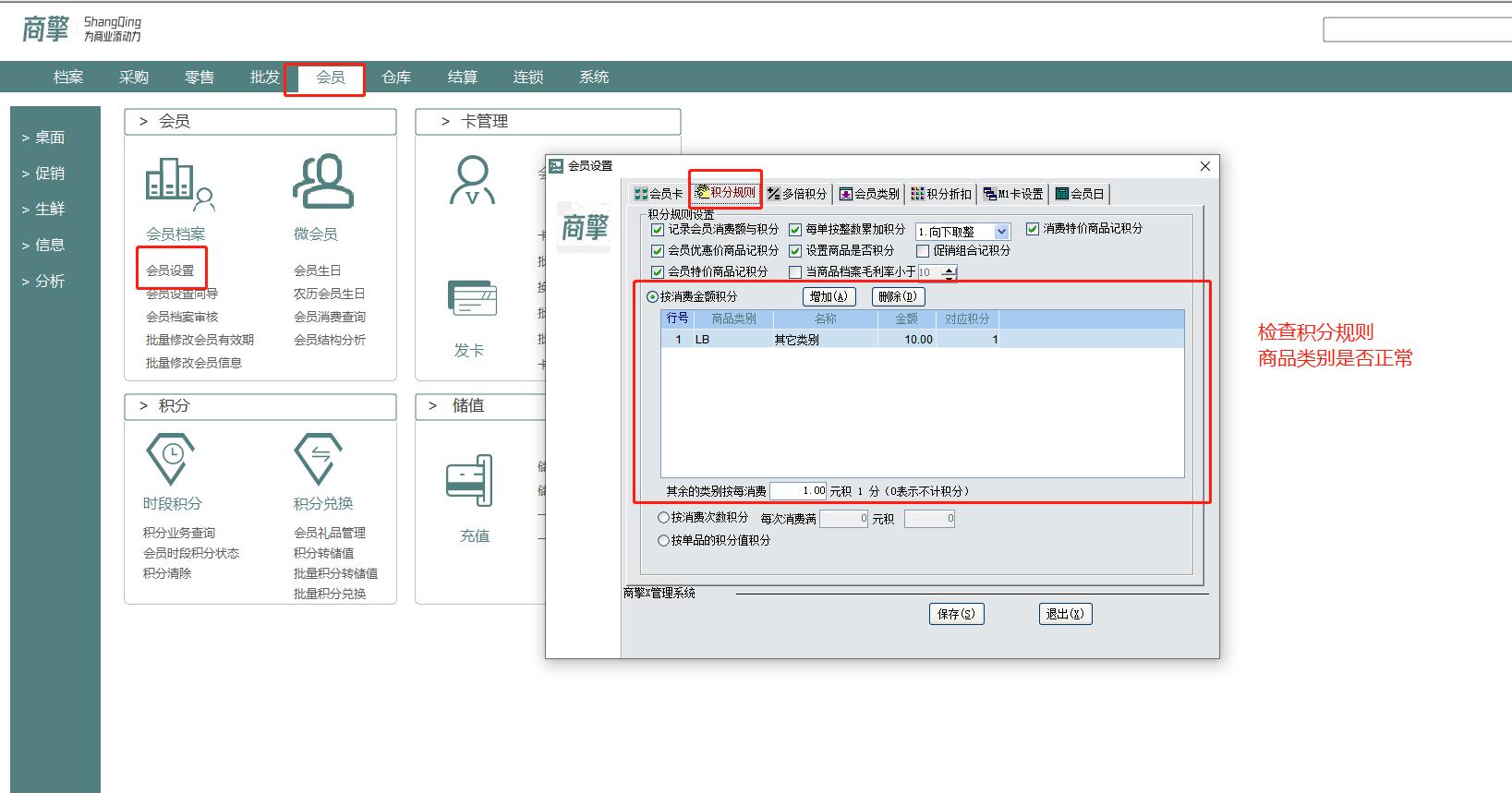Open the 结算 menu

coord(463,78)
